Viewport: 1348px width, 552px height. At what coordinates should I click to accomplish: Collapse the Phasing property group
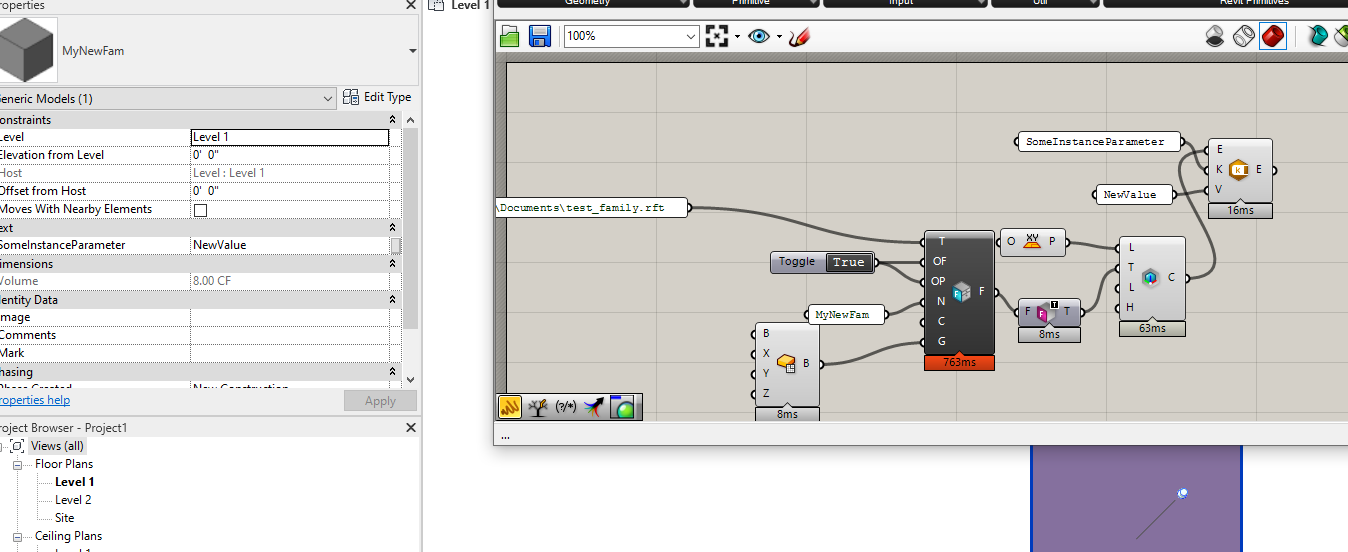[393, 372]
